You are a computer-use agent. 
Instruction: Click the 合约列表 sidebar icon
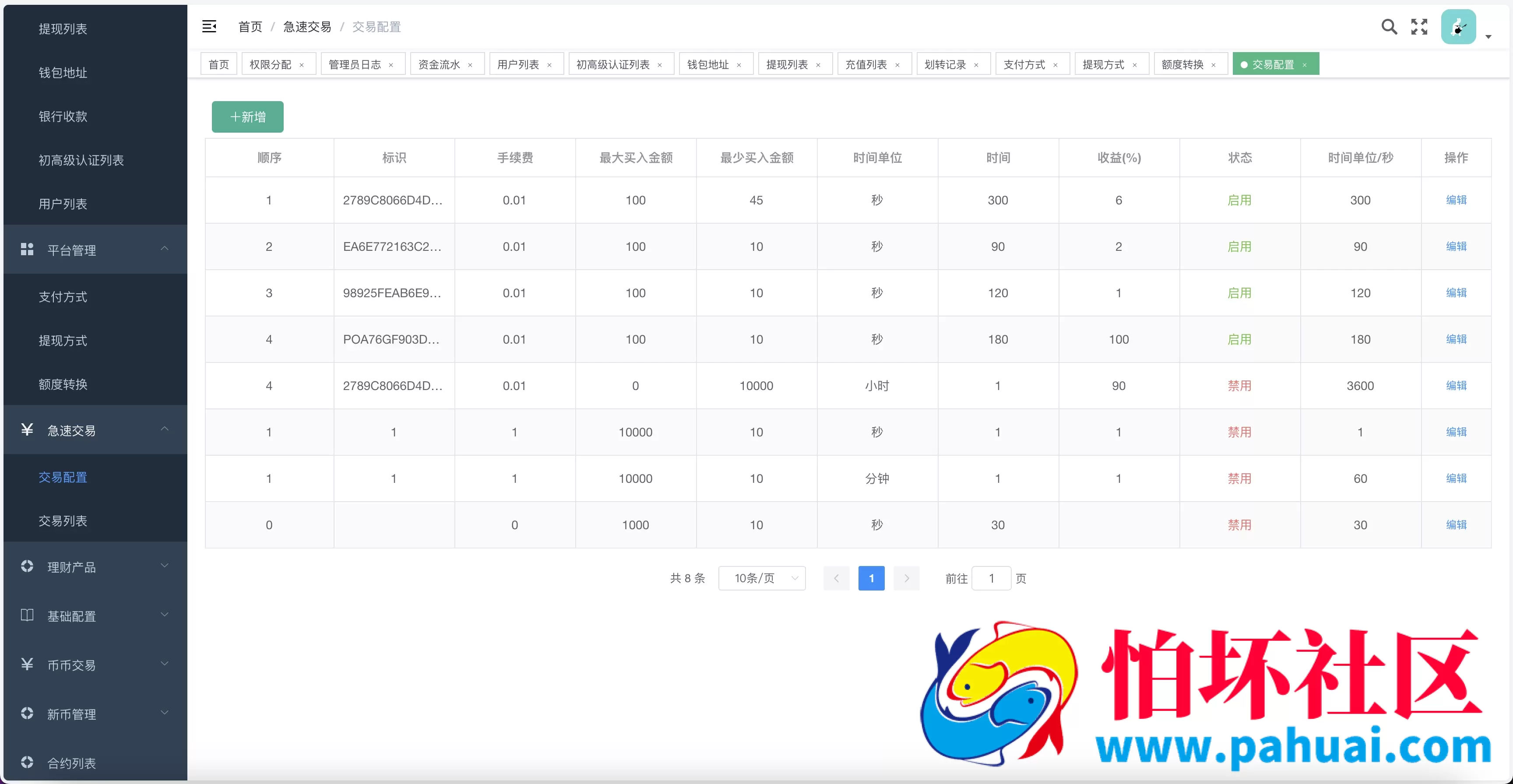point(26,763)
